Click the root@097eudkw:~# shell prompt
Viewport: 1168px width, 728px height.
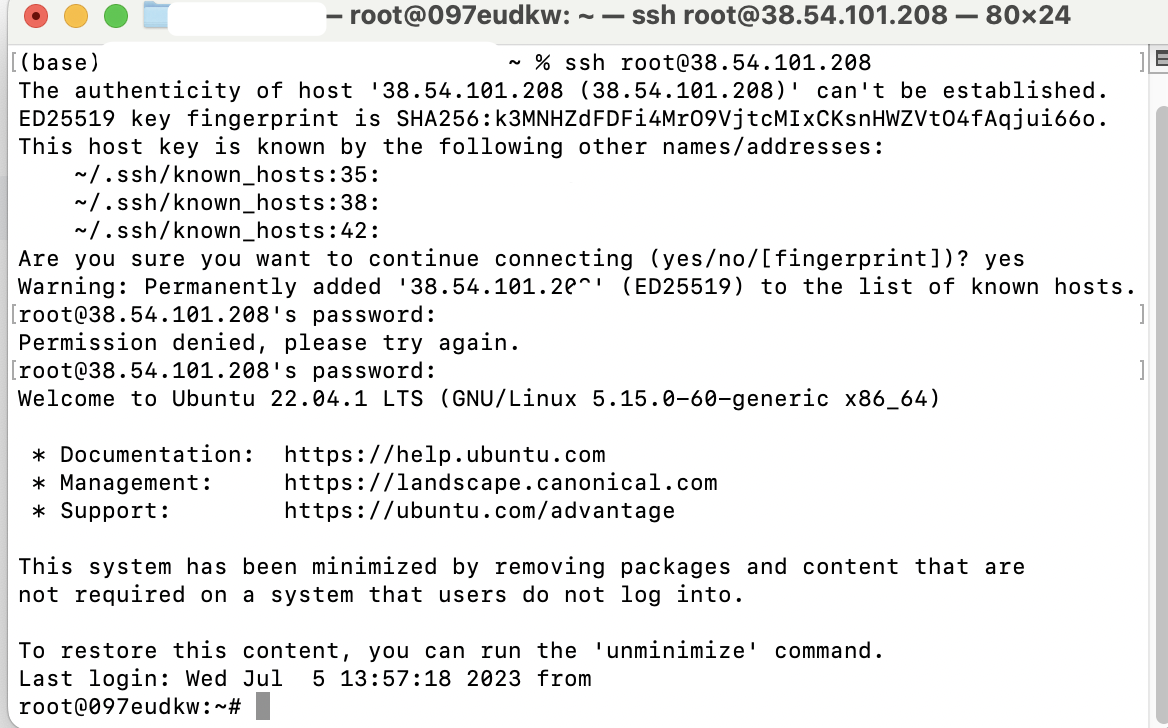point(130,707)
